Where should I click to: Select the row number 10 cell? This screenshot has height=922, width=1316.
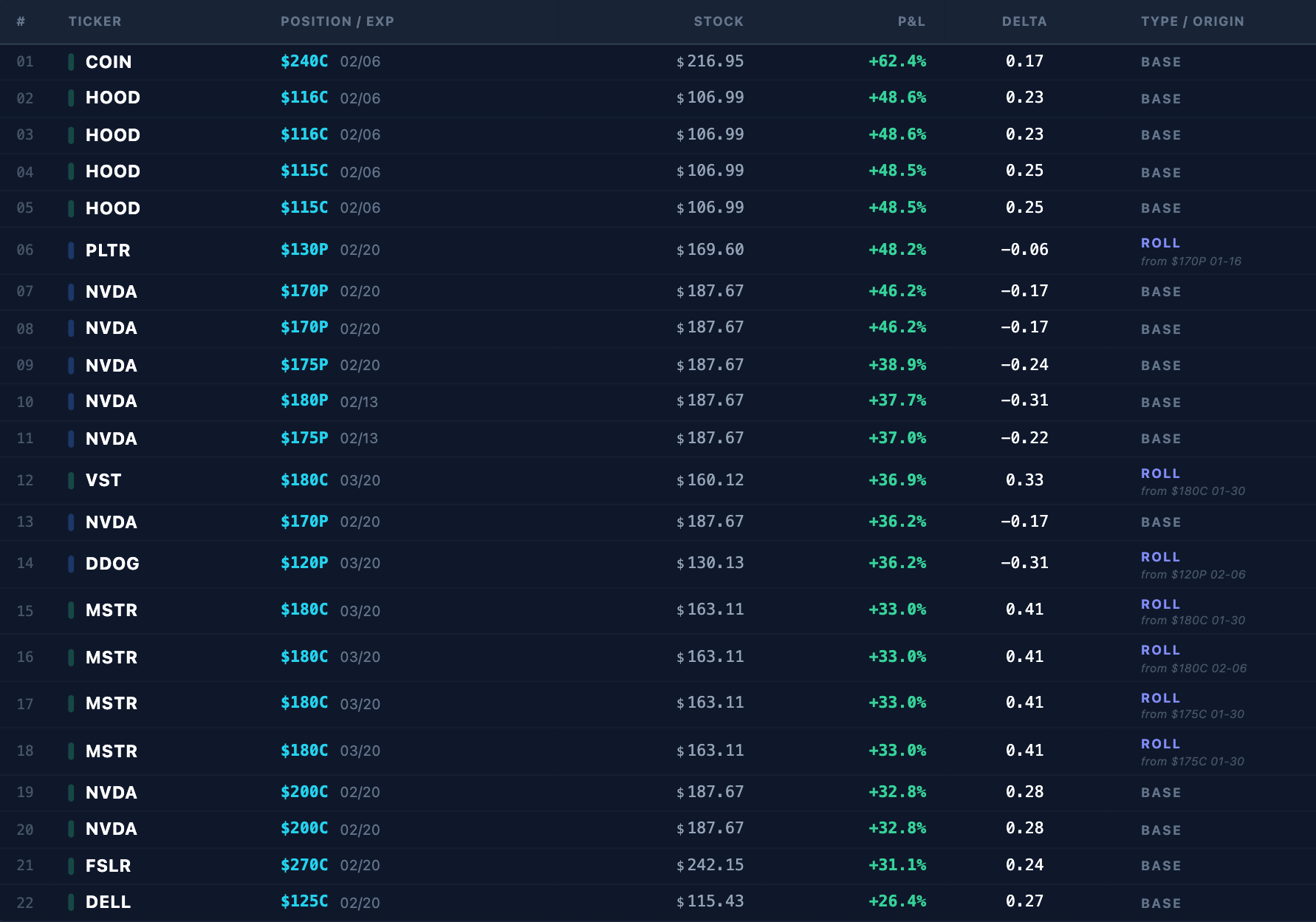click(24, 401)
